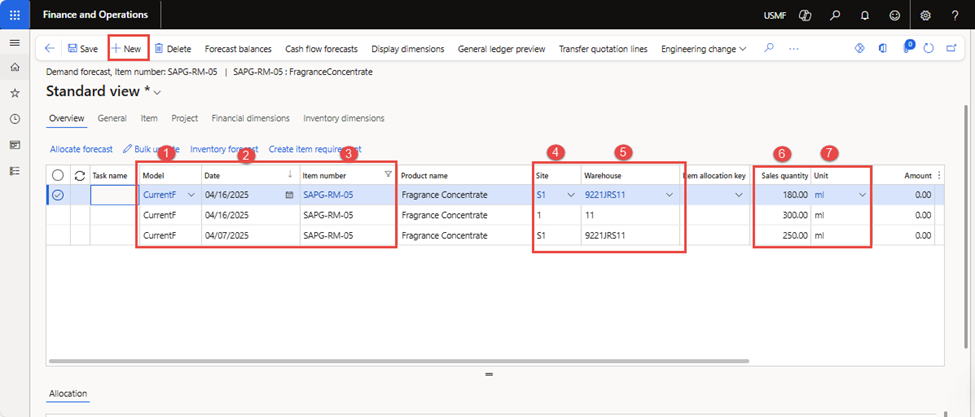Image resolution: width=975 pixels, height=417 pixels.
Task: Open Favorites star in the sidebar
Action: click(15, 93)
